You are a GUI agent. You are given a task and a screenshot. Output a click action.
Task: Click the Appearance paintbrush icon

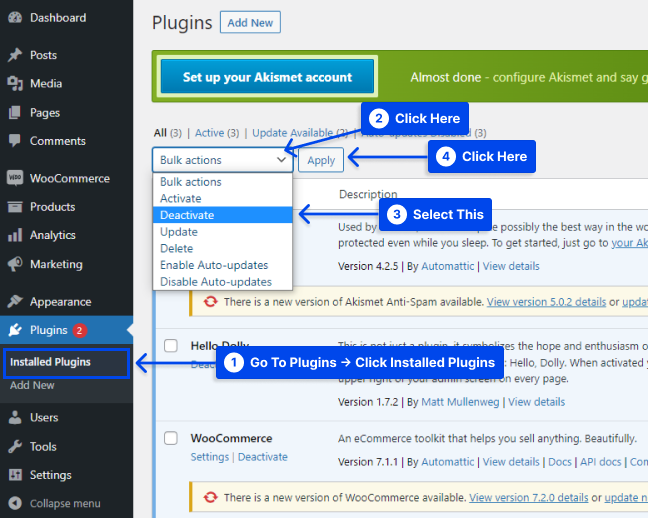[x=15, y=301]
